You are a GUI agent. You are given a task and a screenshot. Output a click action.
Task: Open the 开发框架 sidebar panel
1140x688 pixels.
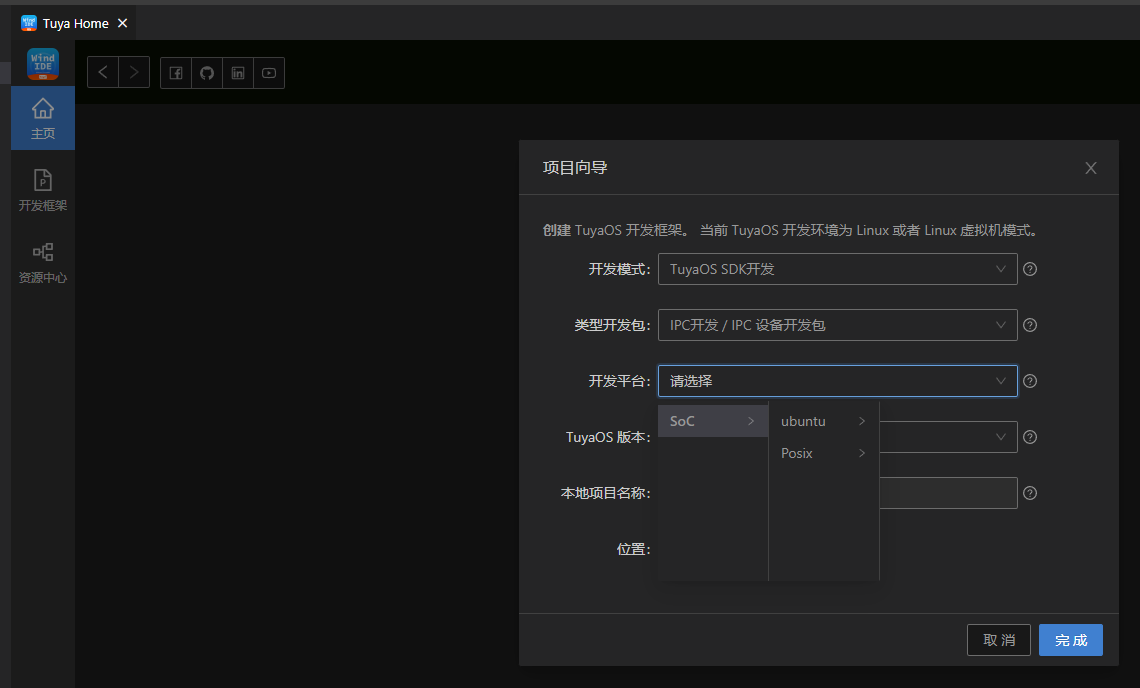tap(43, 190)
